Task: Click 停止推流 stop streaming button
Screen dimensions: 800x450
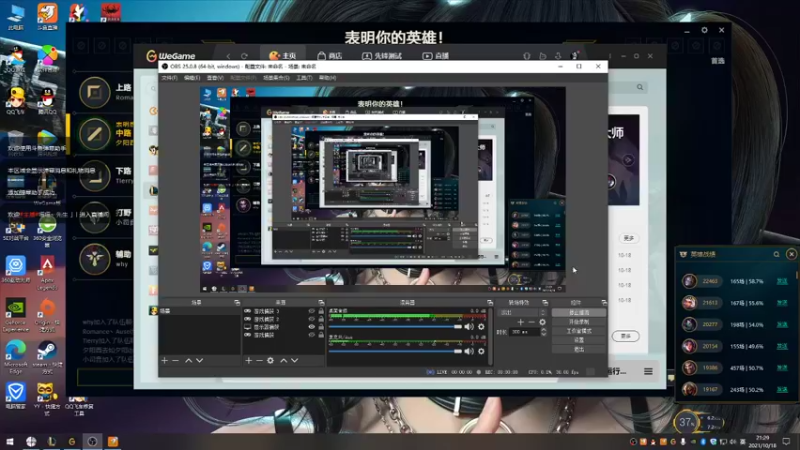Action: tap(579, 312)
